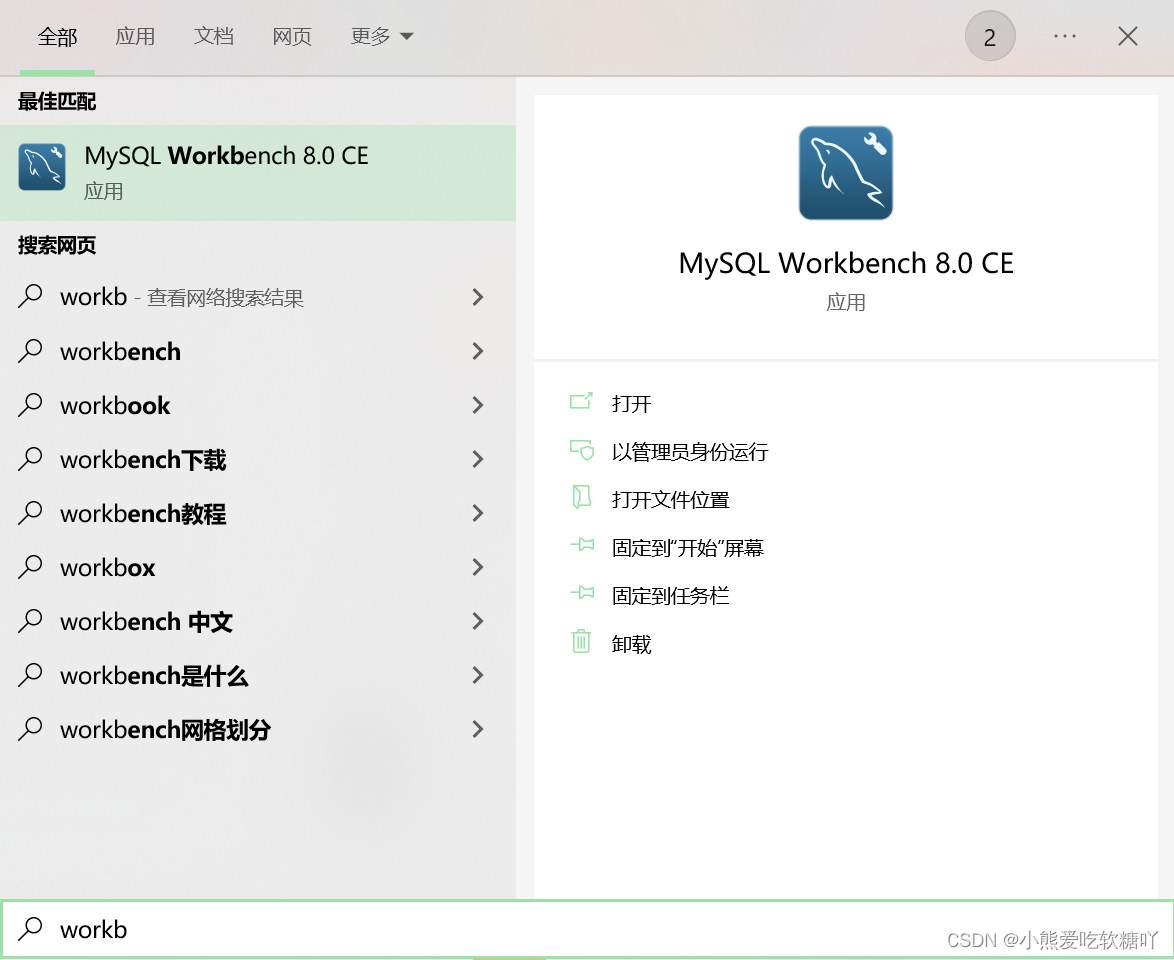The height and width of the screenshot is (960, 1174).
Task: Switch to the 应用 tab
Action: tap(136, 36)
